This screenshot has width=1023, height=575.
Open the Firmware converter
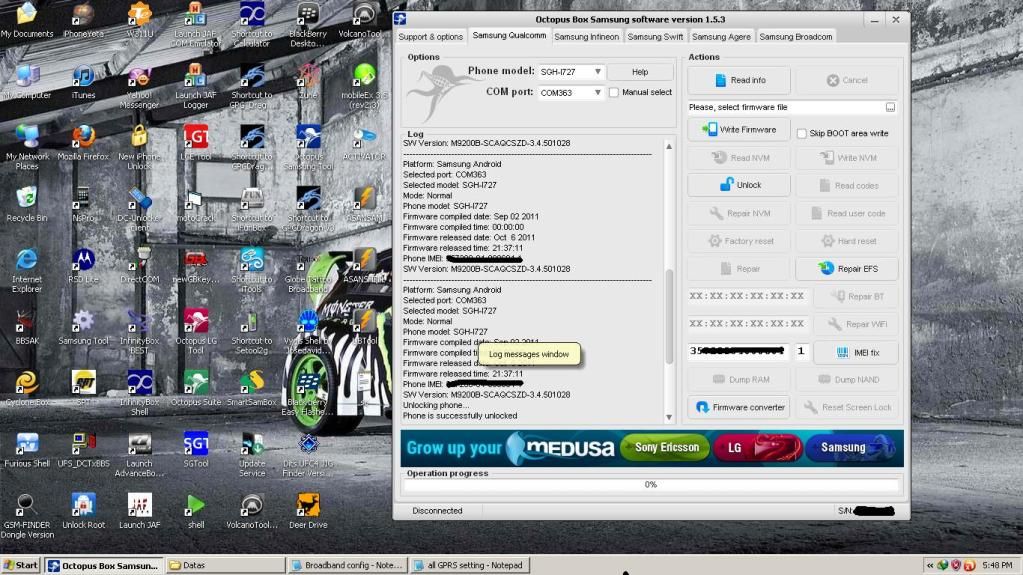[739, 407]
